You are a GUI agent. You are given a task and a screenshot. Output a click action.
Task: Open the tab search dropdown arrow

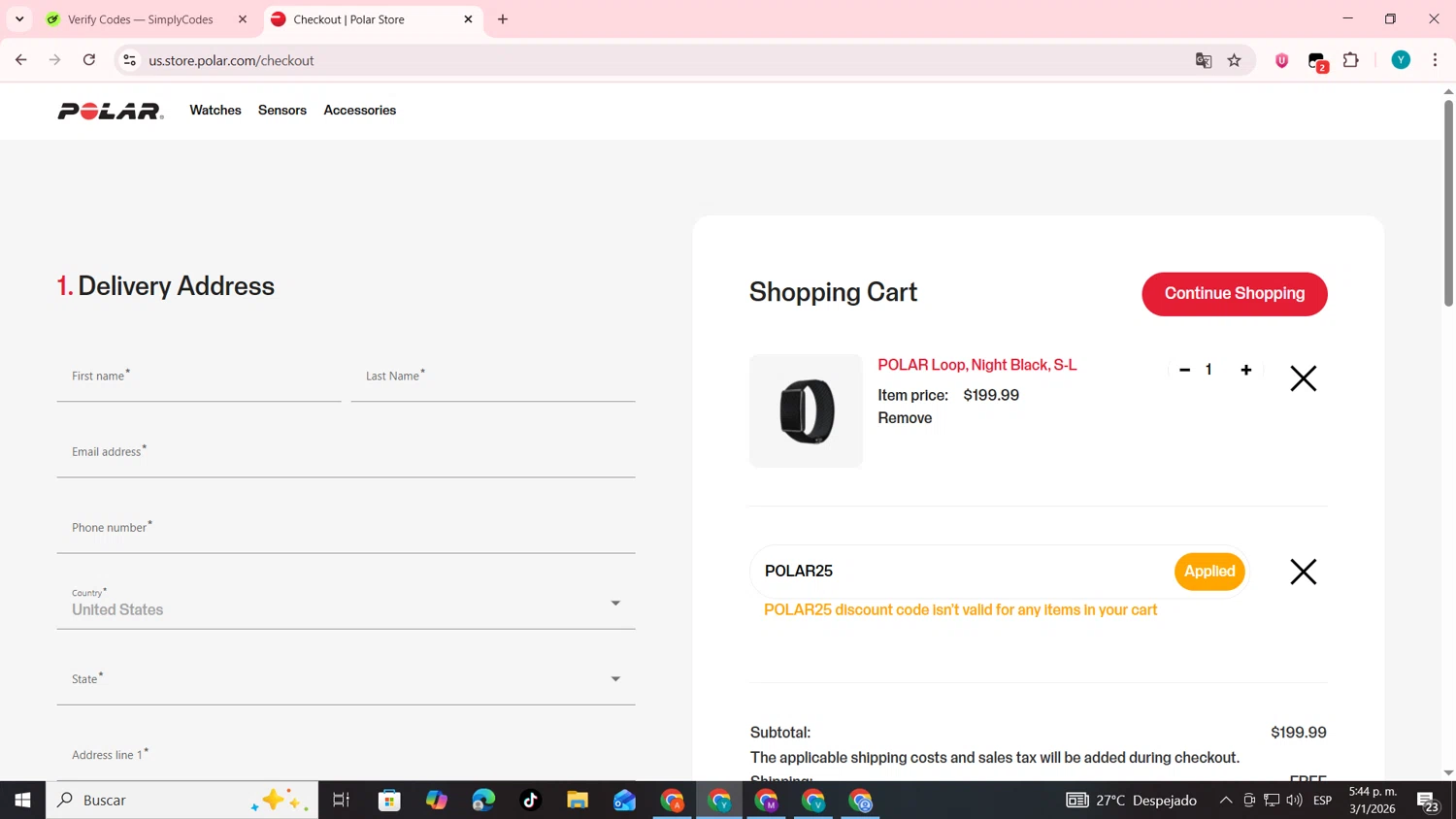19,19
